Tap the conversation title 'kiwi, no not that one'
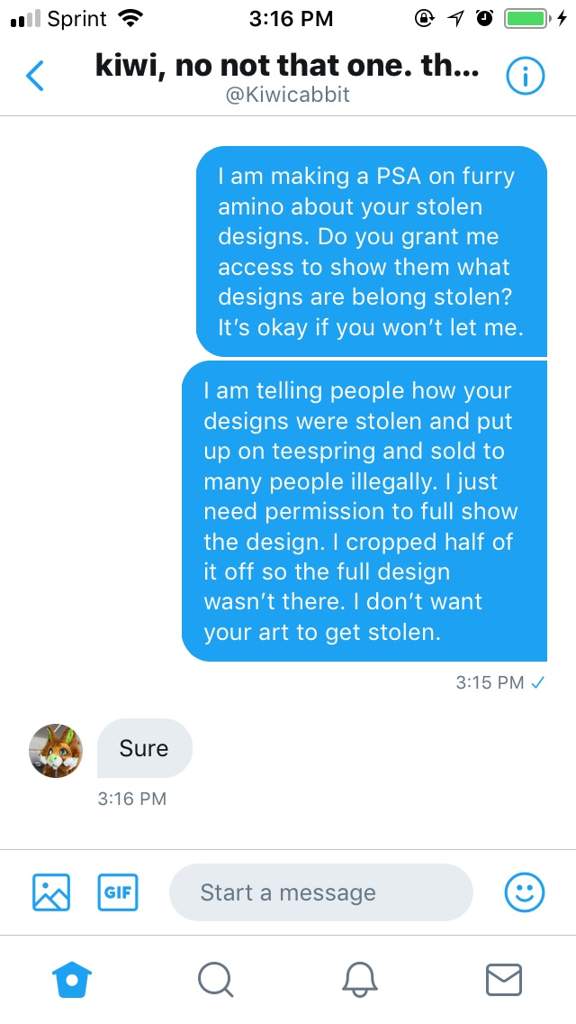 pyautogui.click(x=287, y=65)
